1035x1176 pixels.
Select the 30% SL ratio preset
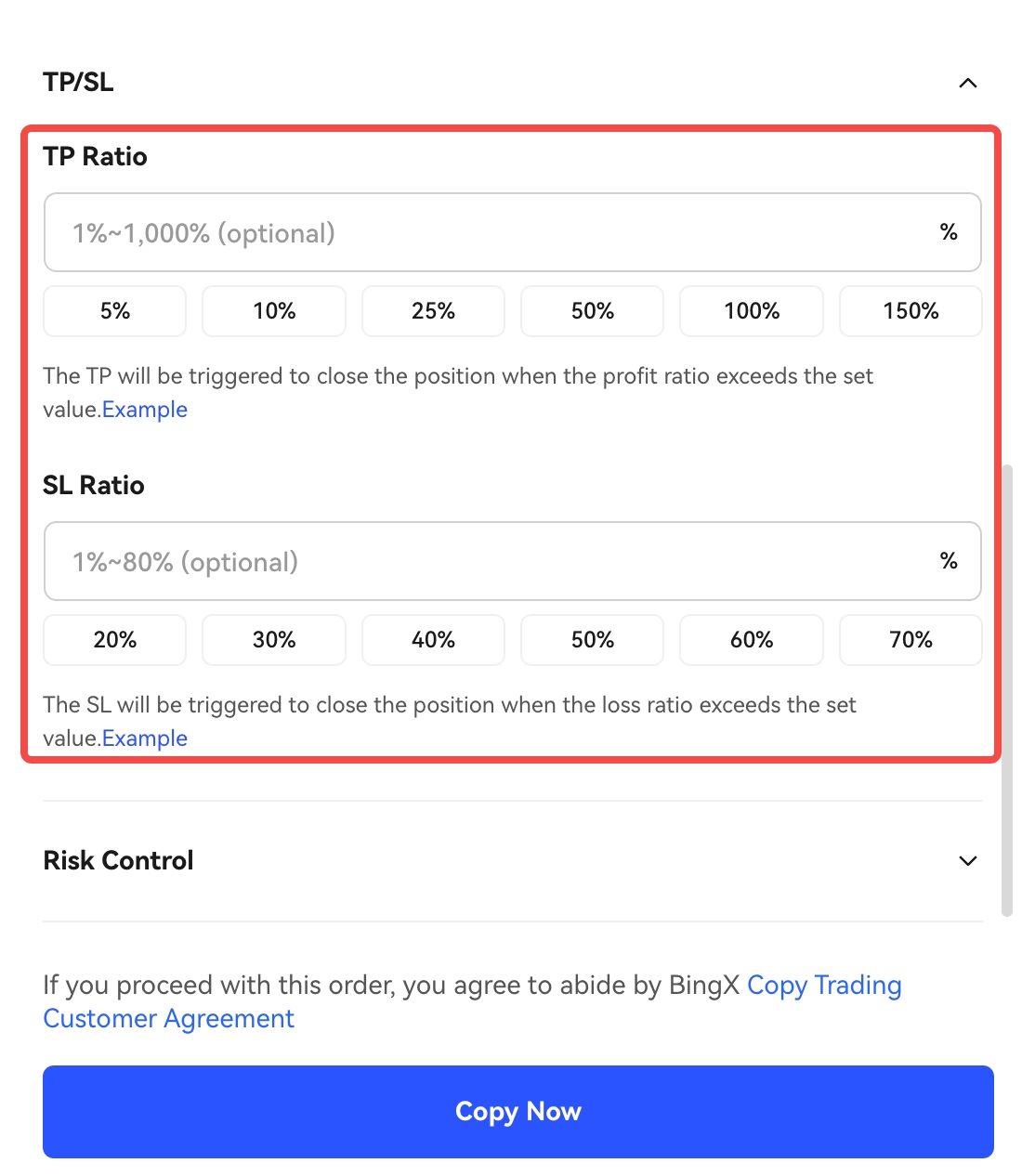(x=274, y=640)
